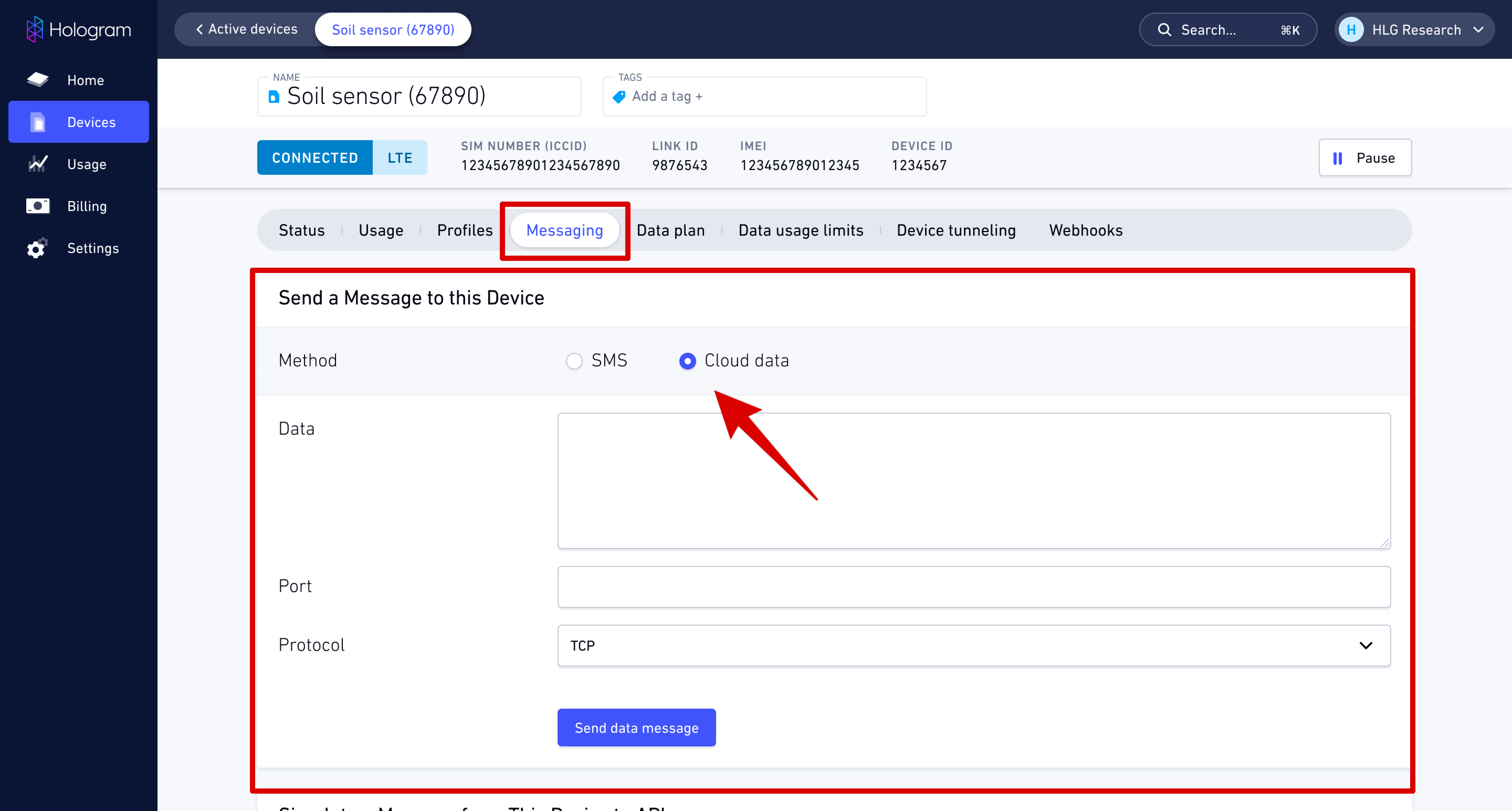Edit the device Name field

[419, 97]
